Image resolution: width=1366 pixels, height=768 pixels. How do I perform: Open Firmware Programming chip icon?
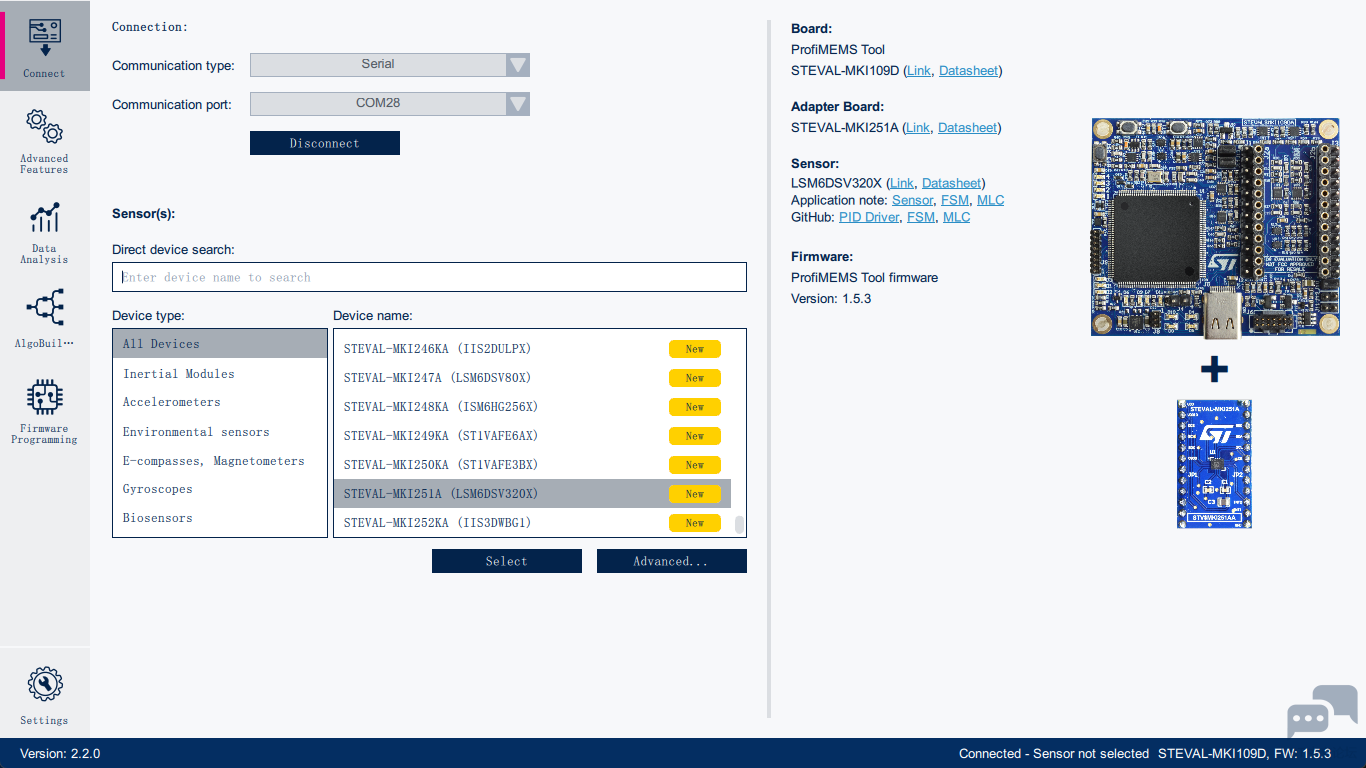pyautogui.click(x=44, y=397)
